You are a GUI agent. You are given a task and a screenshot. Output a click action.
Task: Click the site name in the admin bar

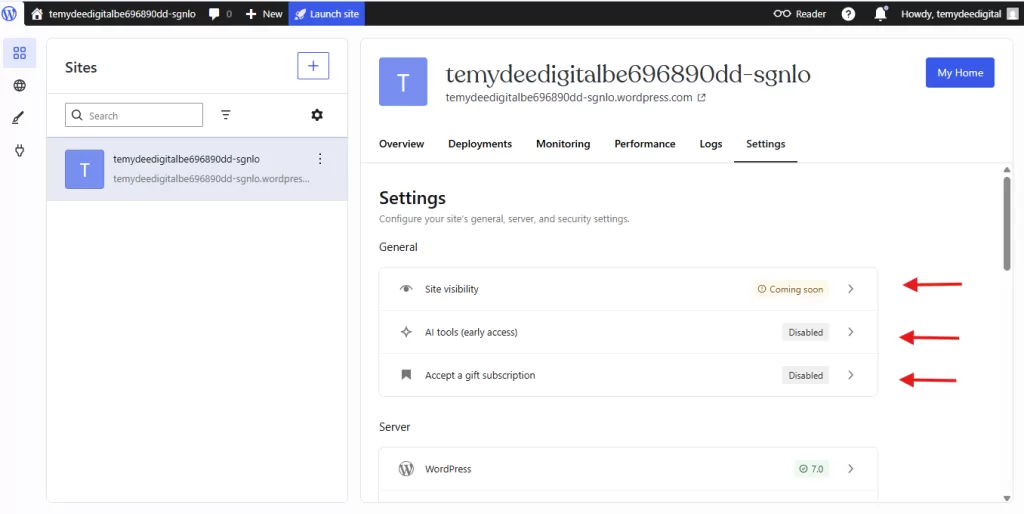[x=121, y=14]
